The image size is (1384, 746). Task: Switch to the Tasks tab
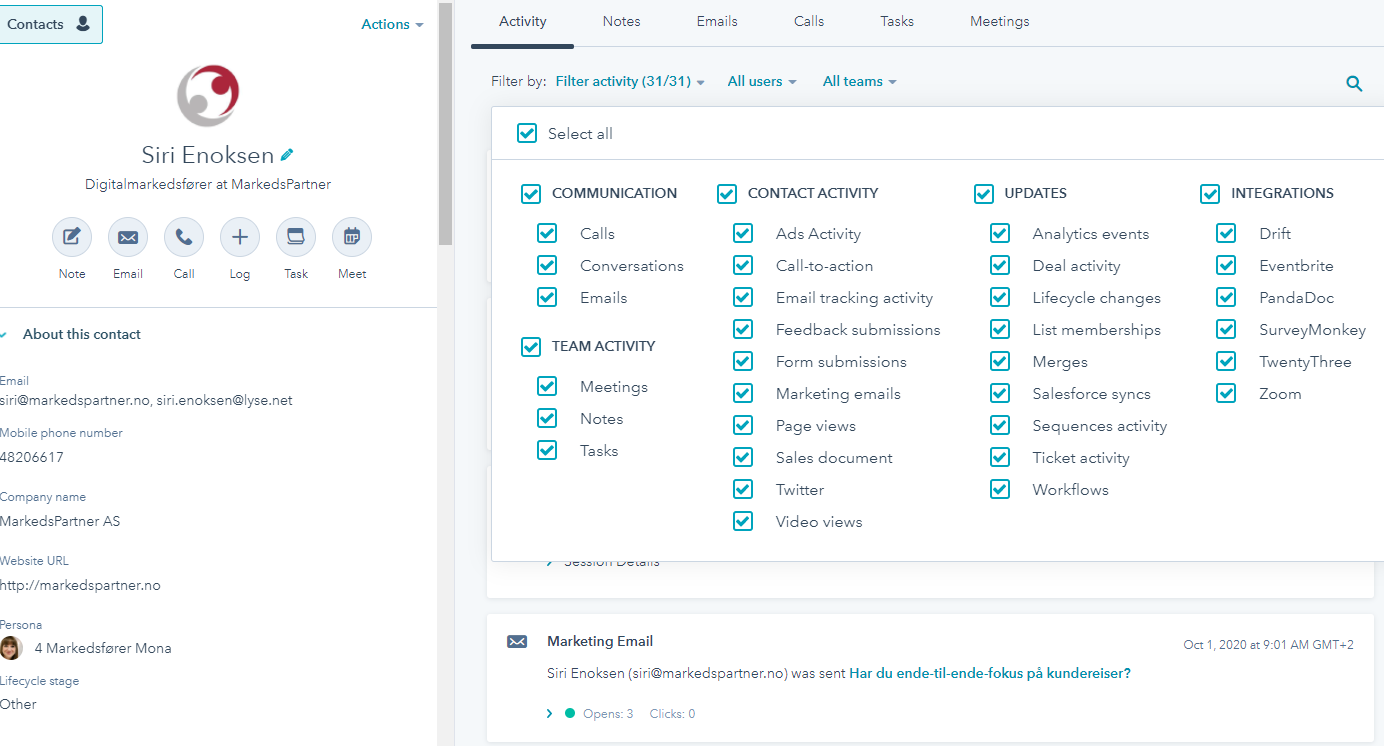click(x=897, y=21)
